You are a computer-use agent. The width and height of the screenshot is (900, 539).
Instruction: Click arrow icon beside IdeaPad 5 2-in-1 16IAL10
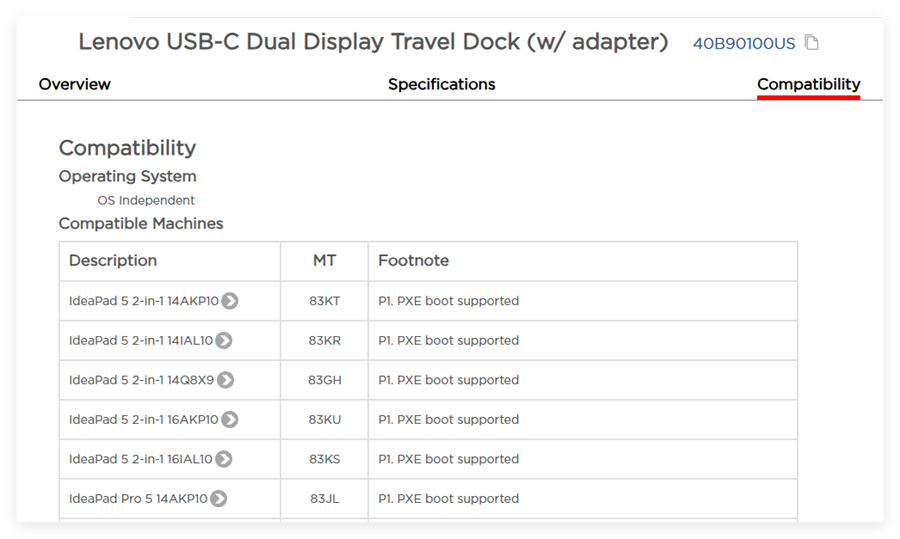pyautogui.click(x=224, y=459)
